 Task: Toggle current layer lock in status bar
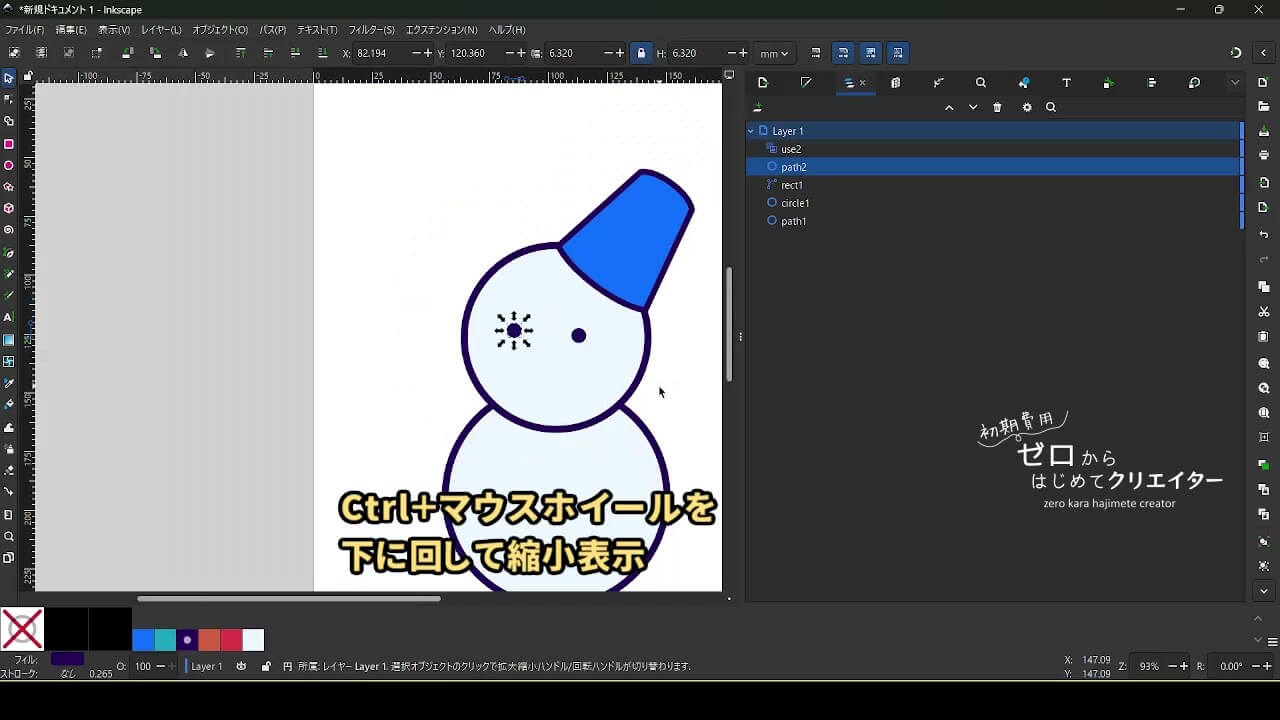click(x=265, y=666)
